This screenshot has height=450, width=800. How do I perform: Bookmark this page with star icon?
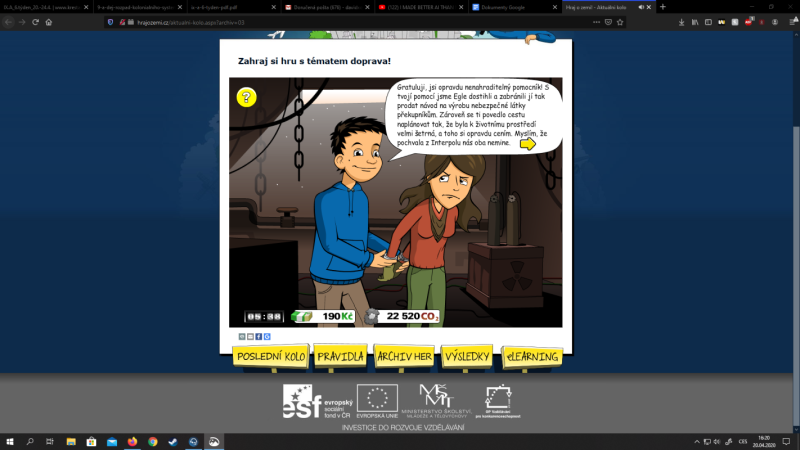[x=620, y=22]
